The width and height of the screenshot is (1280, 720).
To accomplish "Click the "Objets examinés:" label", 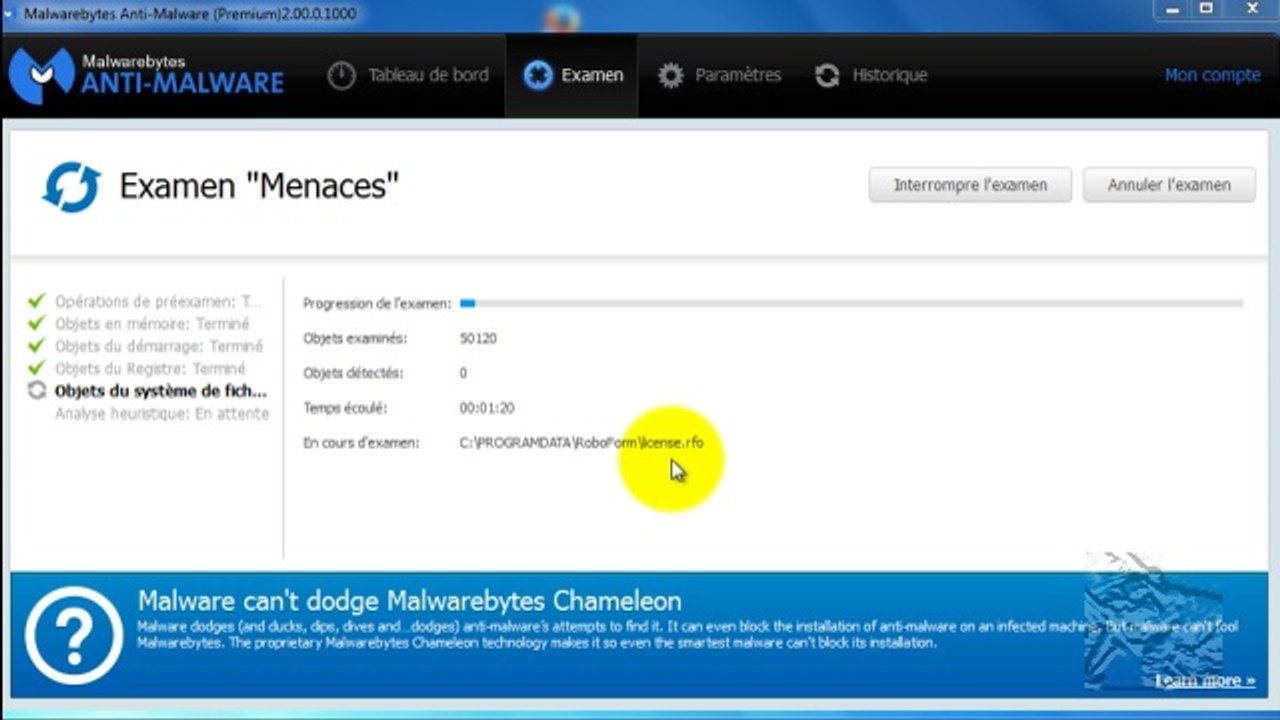I will pos(355,338).
